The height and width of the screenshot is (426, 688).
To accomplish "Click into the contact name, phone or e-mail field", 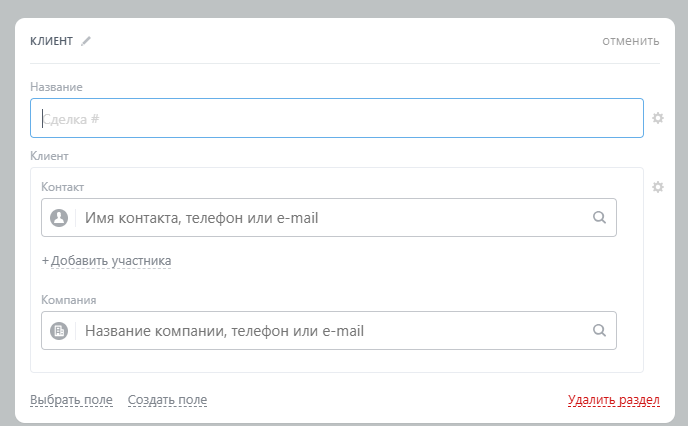I will (330, 218).
